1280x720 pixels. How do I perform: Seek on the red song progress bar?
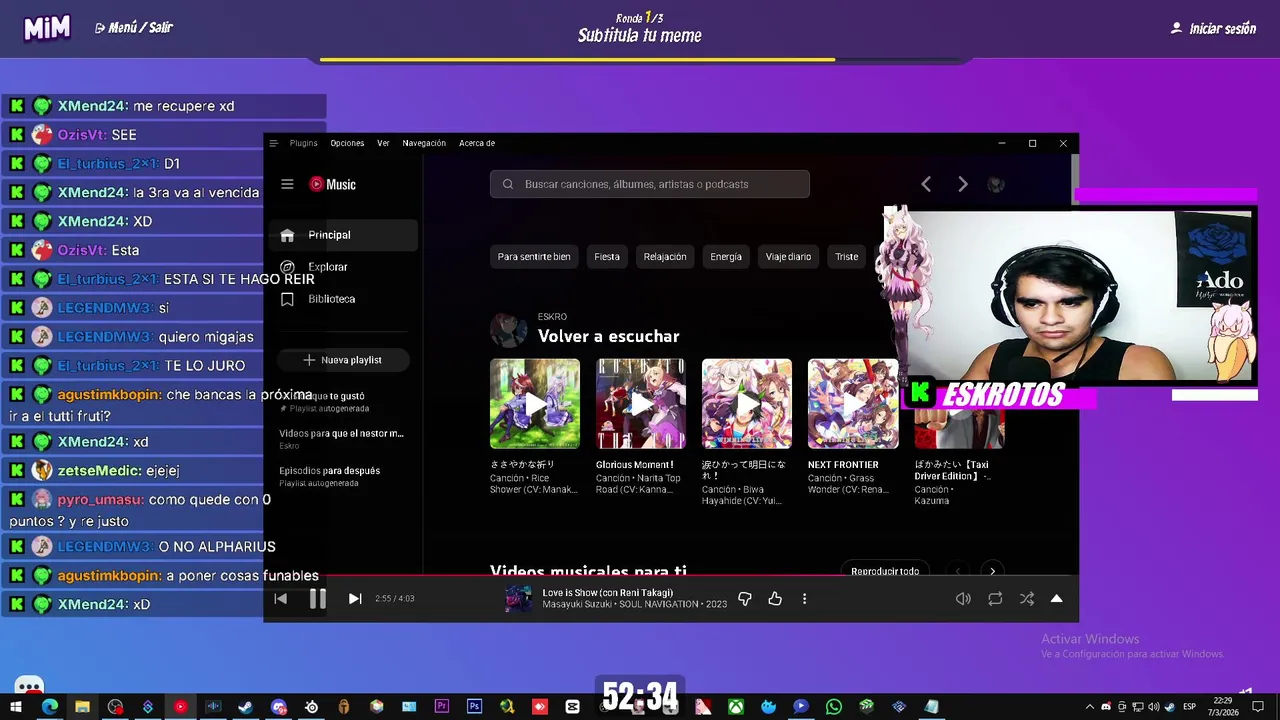tap(671, 575)
